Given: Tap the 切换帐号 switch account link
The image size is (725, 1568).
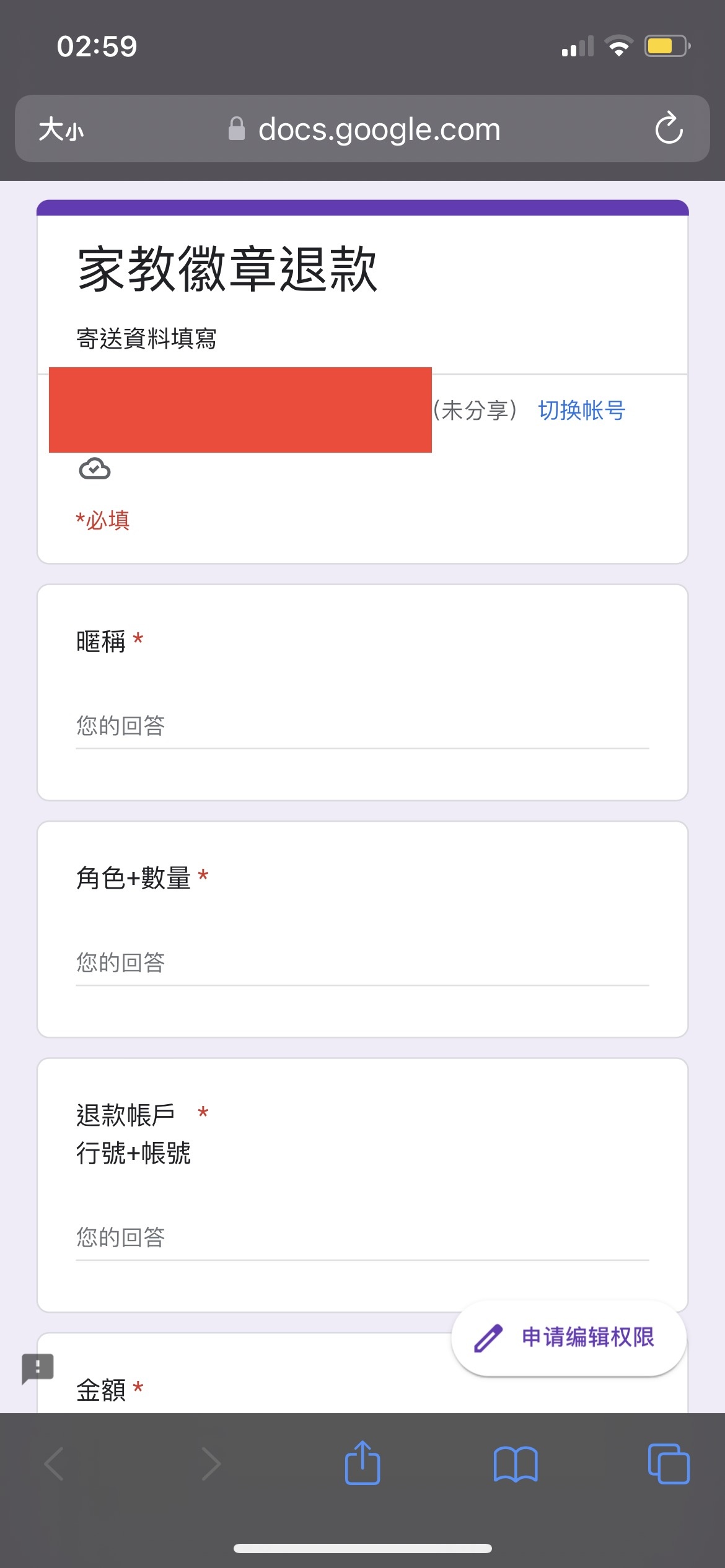Looking at the screenshot, I should point(582,410).
